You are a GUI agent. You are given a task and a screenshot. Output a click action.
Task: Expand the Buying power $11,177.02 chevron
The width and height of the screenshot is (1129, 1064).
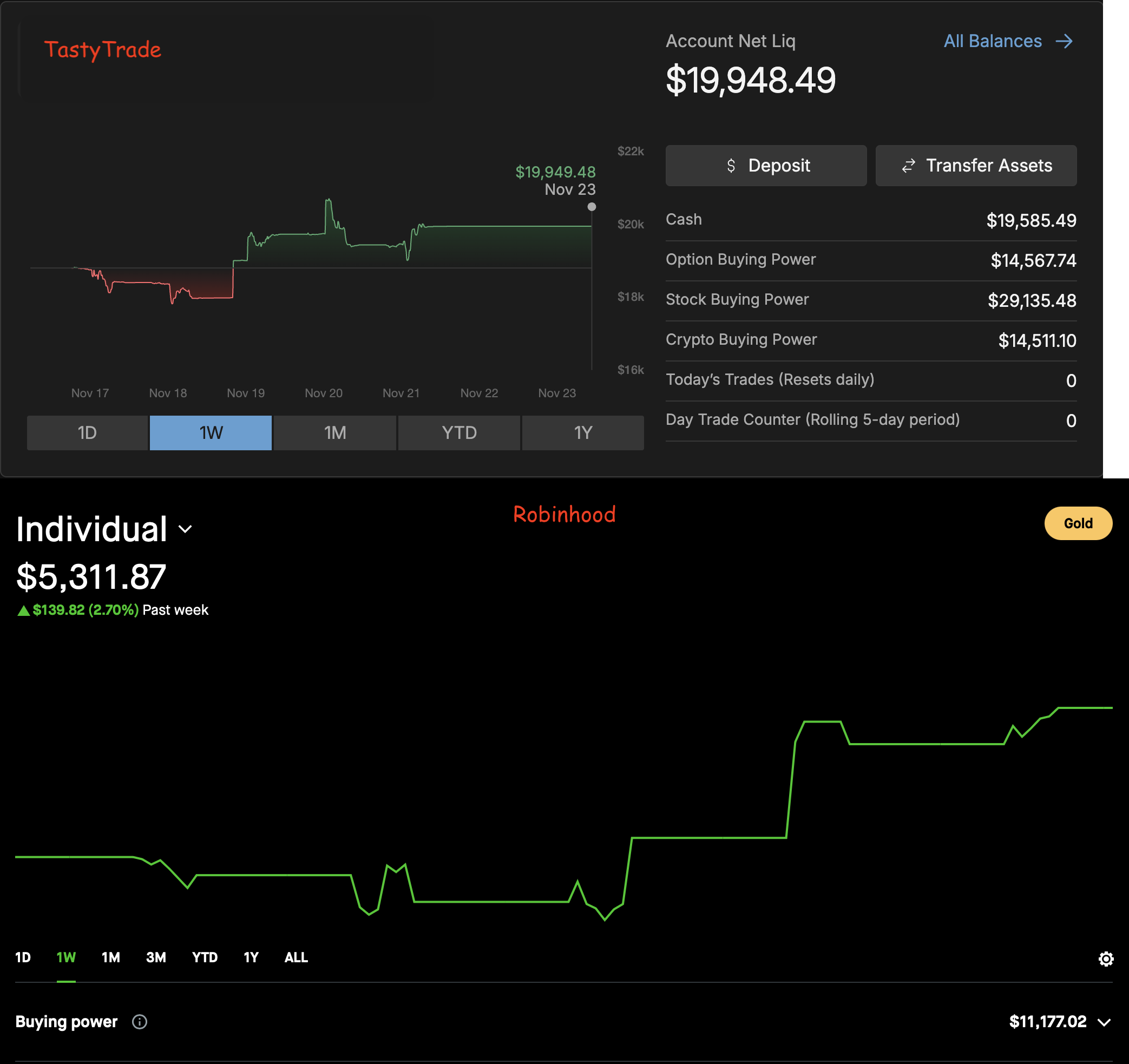tap(1104, 1022)
